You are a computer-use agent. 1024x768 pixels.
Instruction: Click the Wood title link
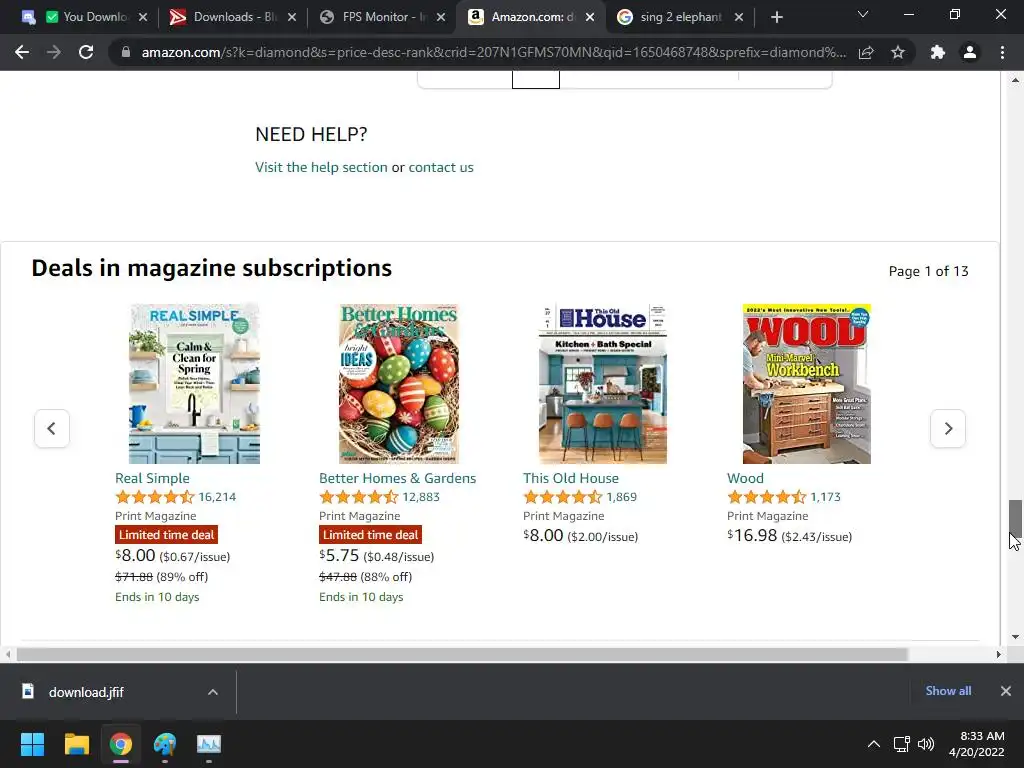pos(745,478)
